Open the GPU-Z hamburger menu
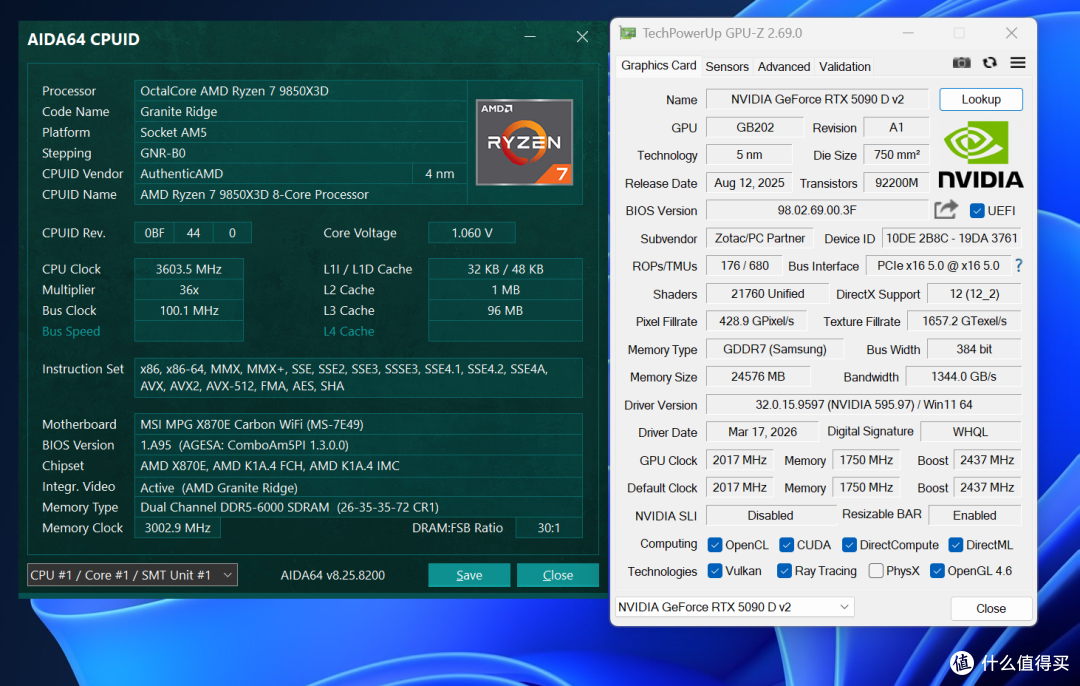This screenshot has width=1080, height=686. 1018,63
